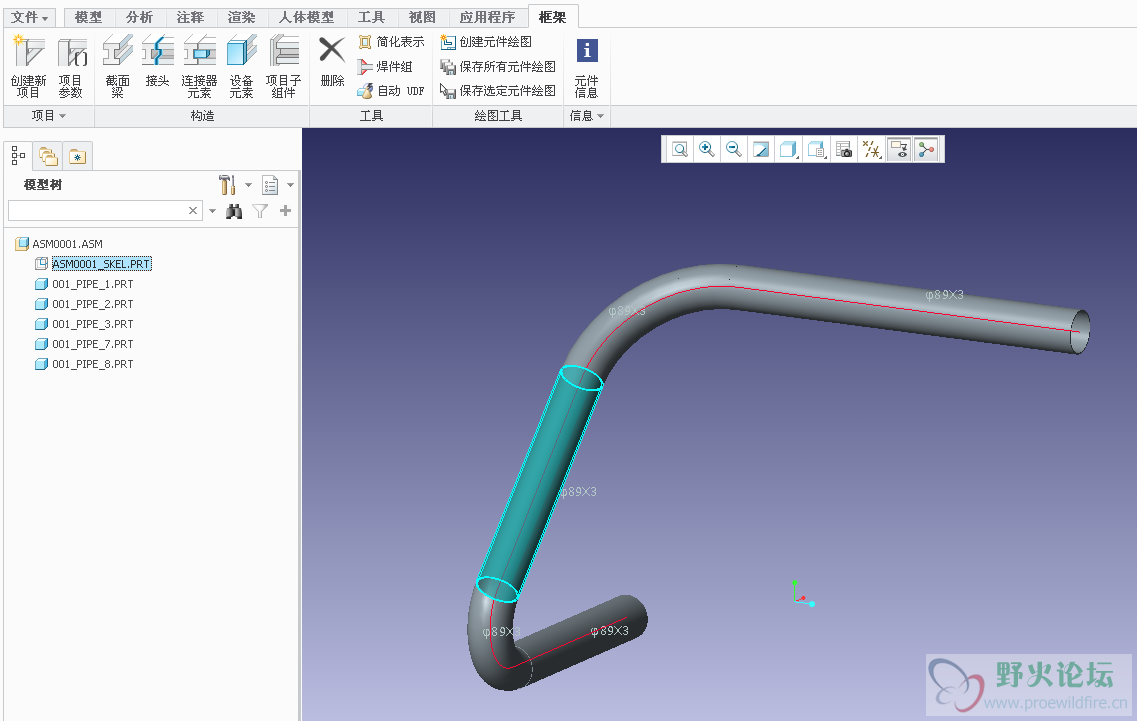Switch to the Render (渲染) ribbon tab
Viewport: 1137px width, 721px height.
tap(241, 17)
